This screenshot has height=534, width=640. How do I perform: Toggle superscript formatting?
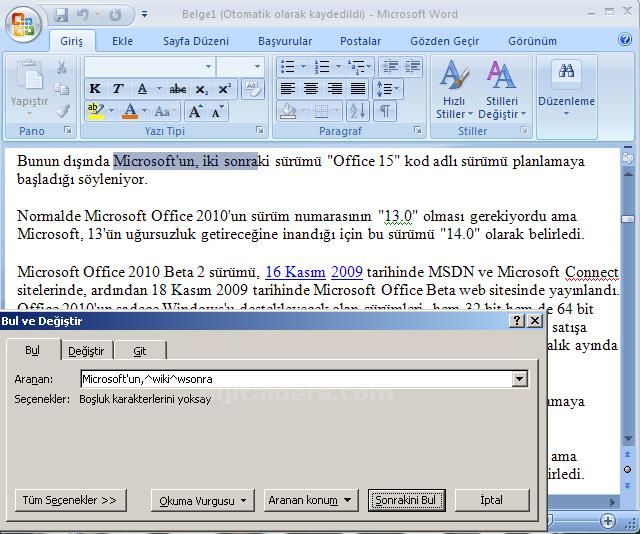click(224, 89)
